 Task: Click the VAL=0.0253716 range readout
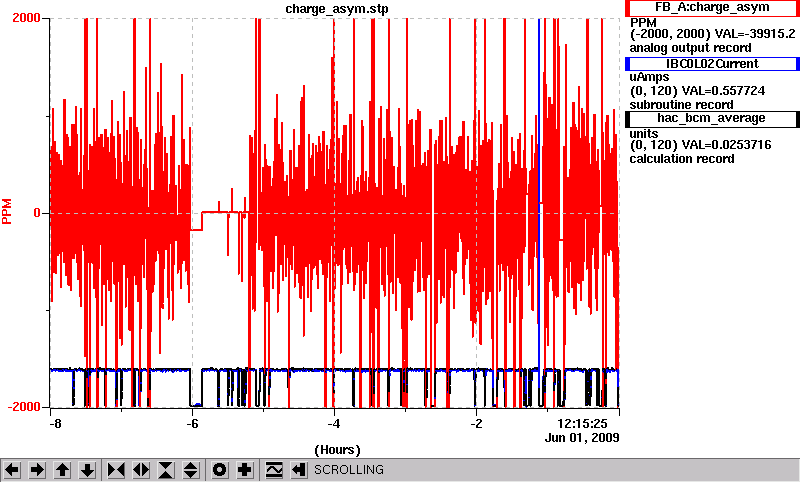coord(727,145)
